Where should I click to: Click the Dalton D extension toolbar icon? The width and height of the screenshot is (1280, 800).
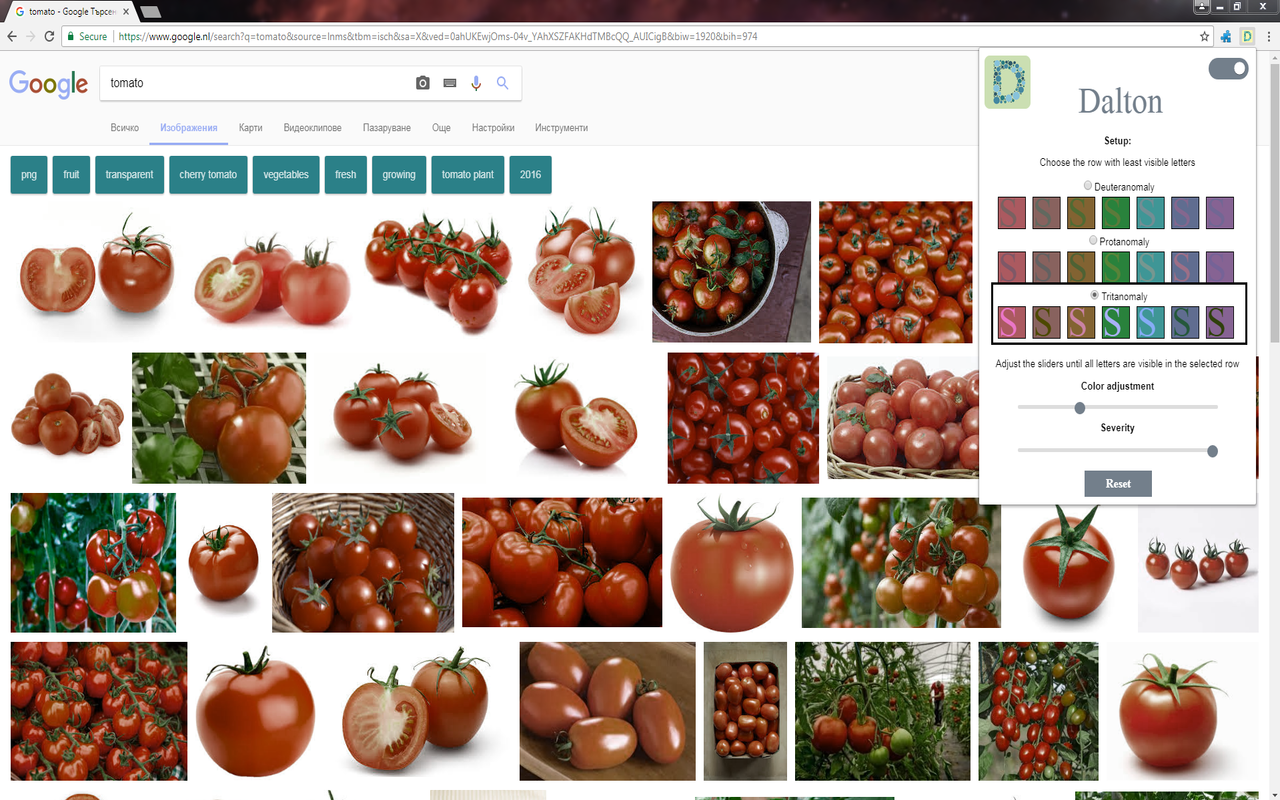pos(1247,36)
